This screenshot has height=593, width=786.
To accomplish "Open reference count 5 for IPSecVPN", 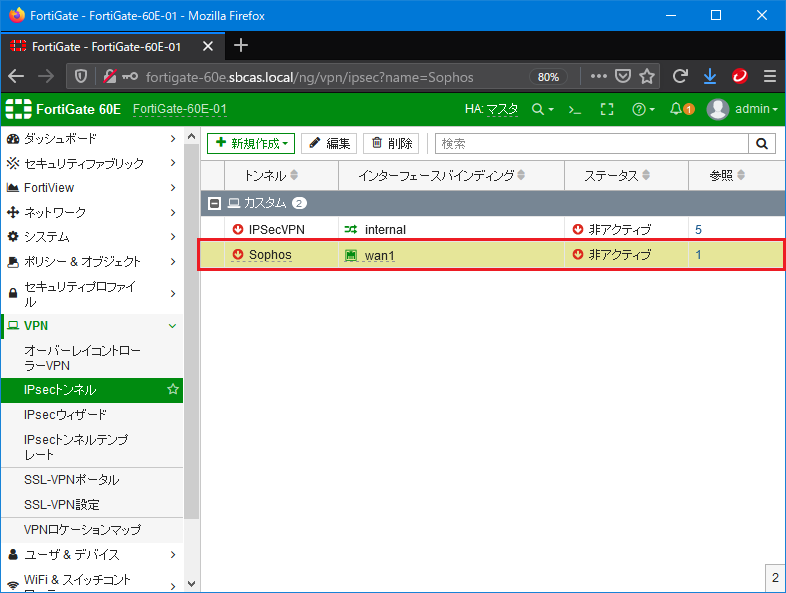I will click(698, 230).
